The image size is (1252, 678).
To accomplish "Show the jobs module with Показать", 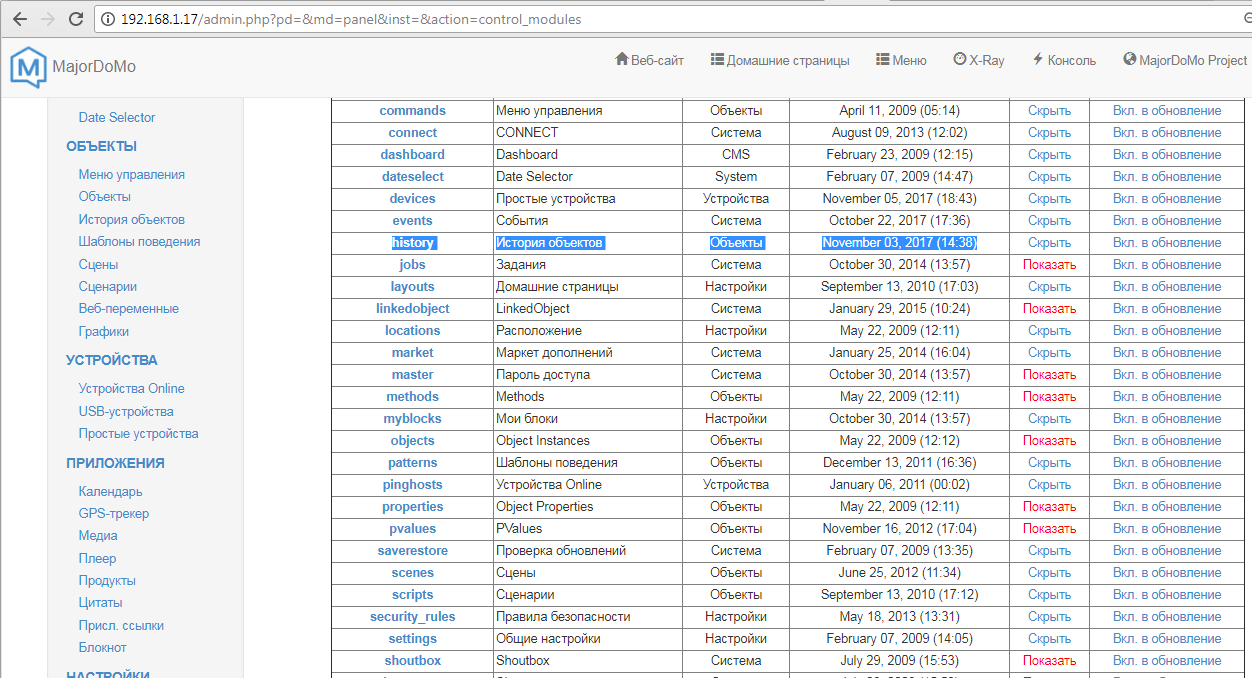I will pos(1049,264).
